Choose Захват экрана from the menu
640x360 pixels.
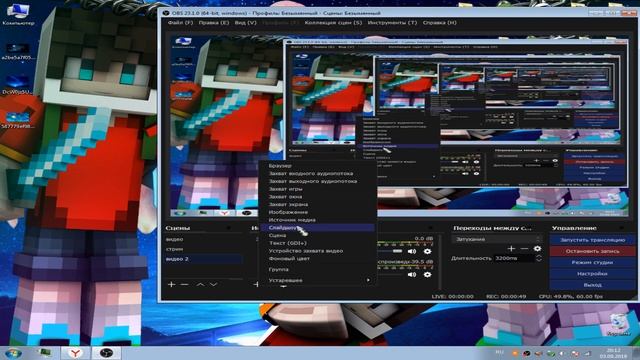pyautogui.click(x=317, y=204)
